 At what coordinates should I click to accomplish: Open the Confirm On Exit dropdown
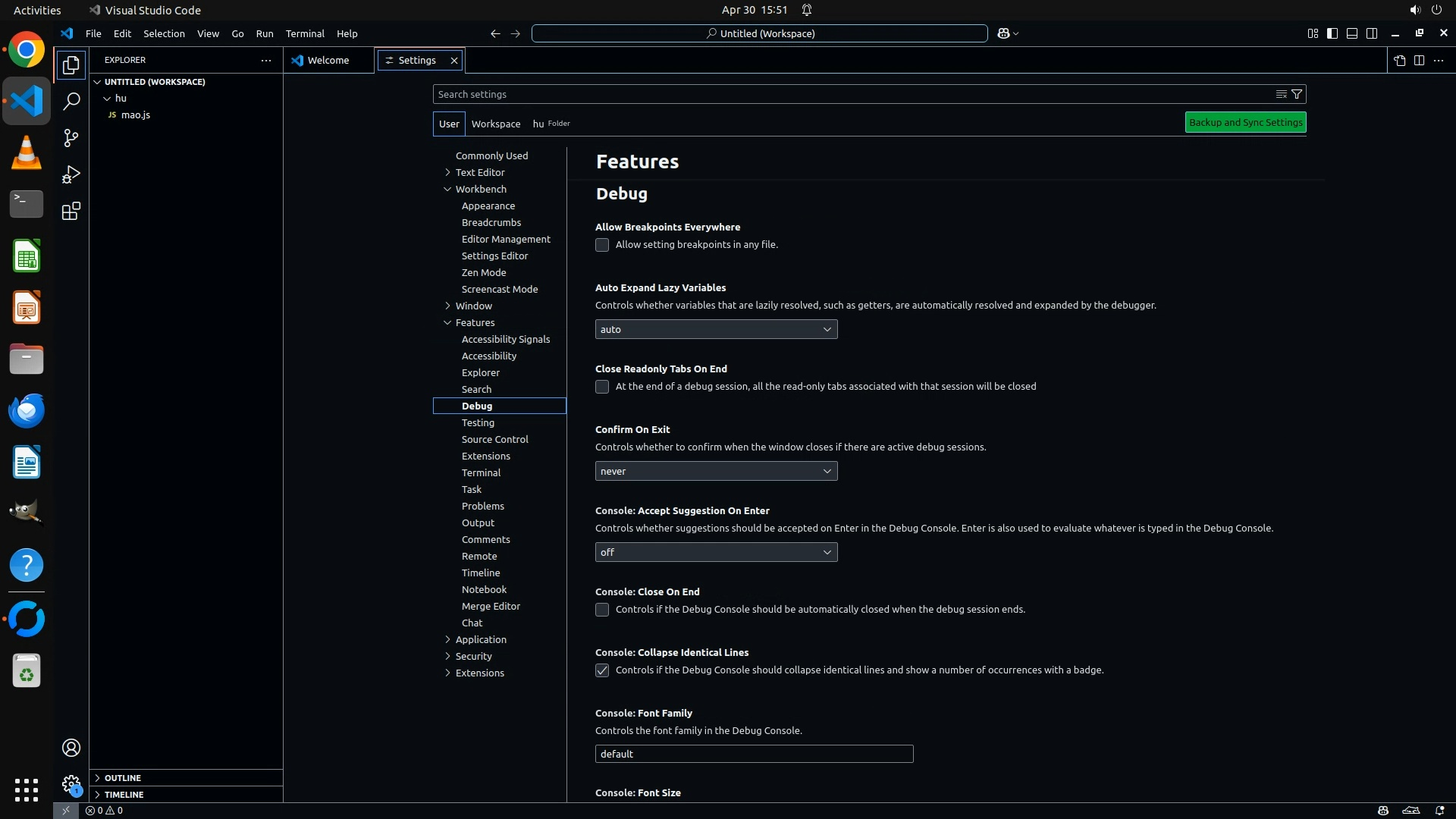point(716,471)
